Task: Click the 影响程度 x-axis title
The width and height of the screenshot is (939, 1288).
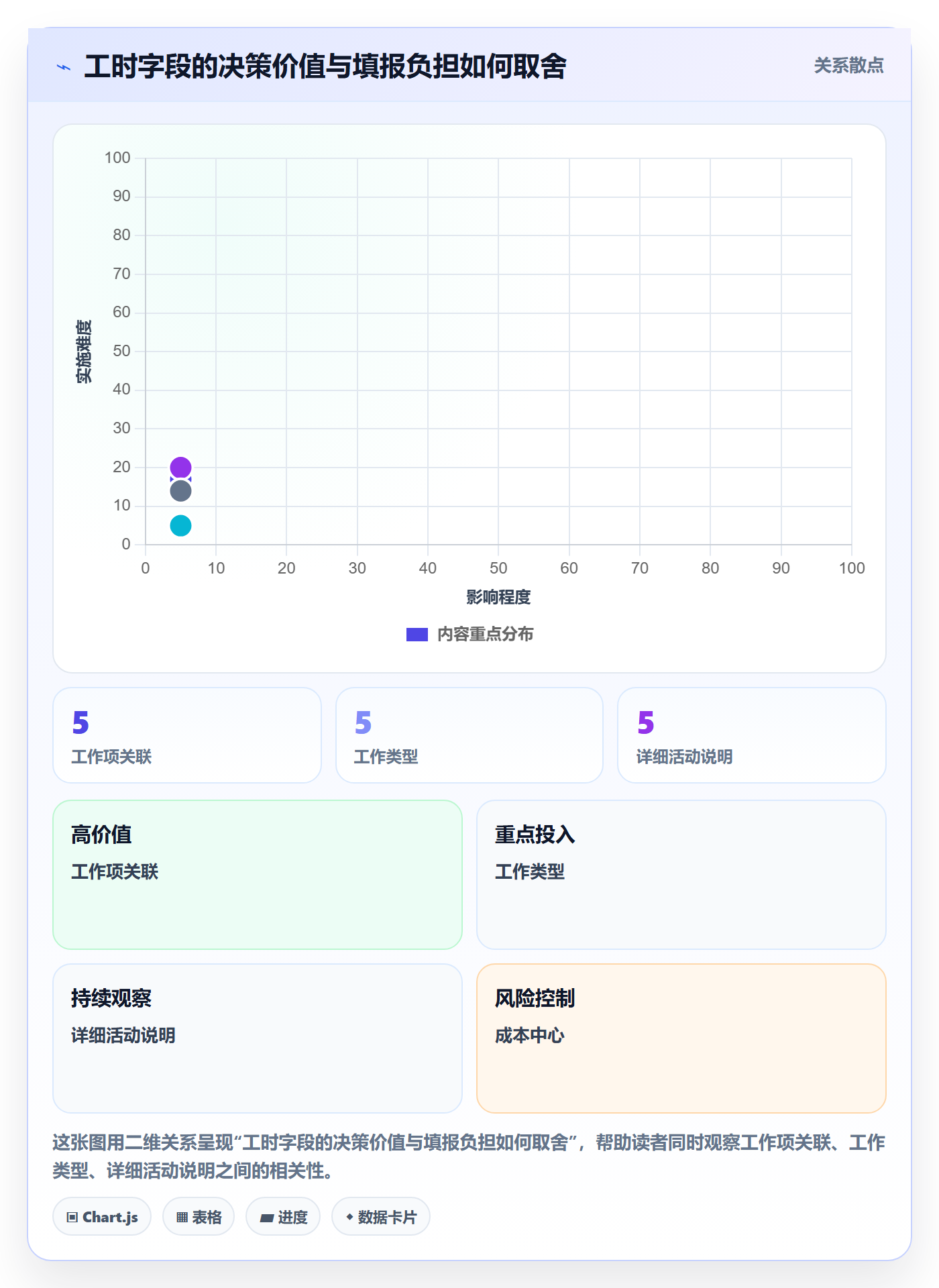Action: 498,597
